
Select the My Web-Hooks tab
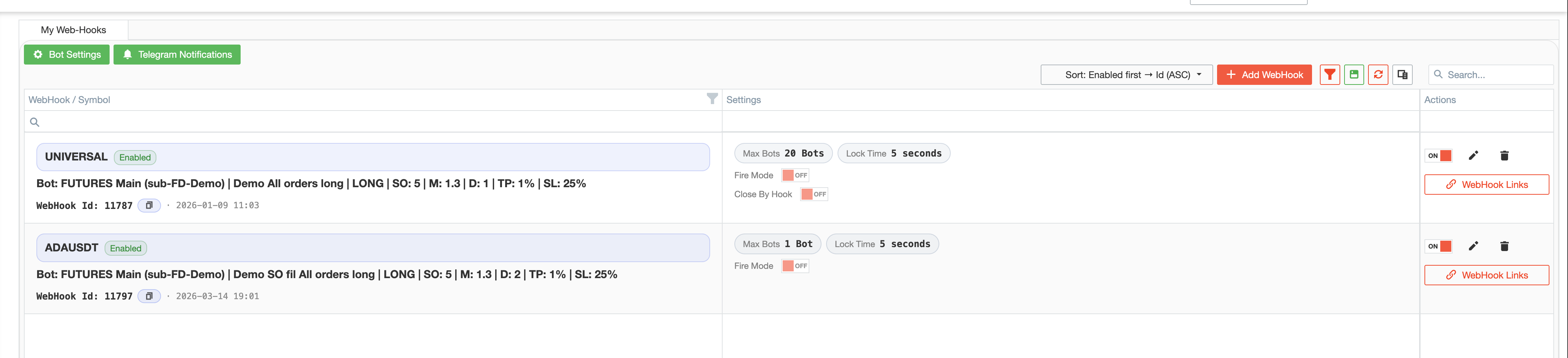click(73, 30)
